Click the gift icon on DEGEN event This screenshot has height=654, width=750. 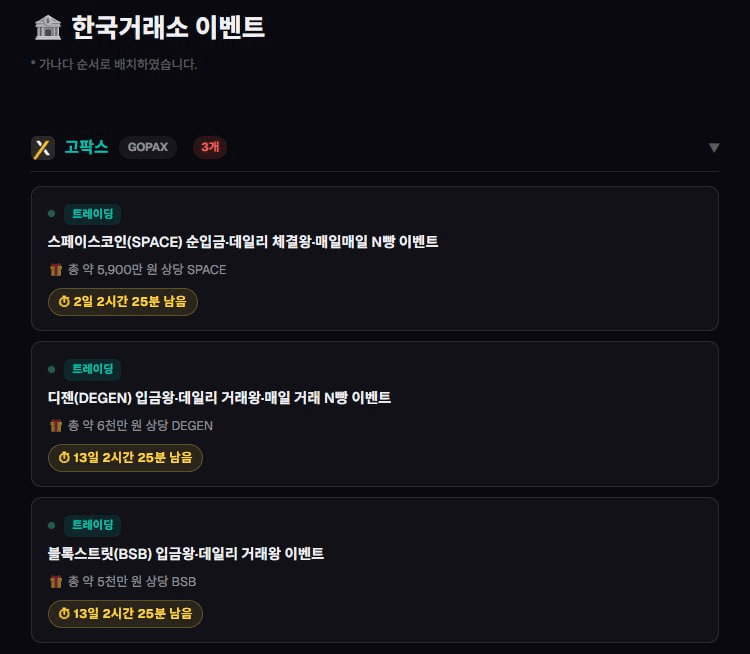click(56, 426)
